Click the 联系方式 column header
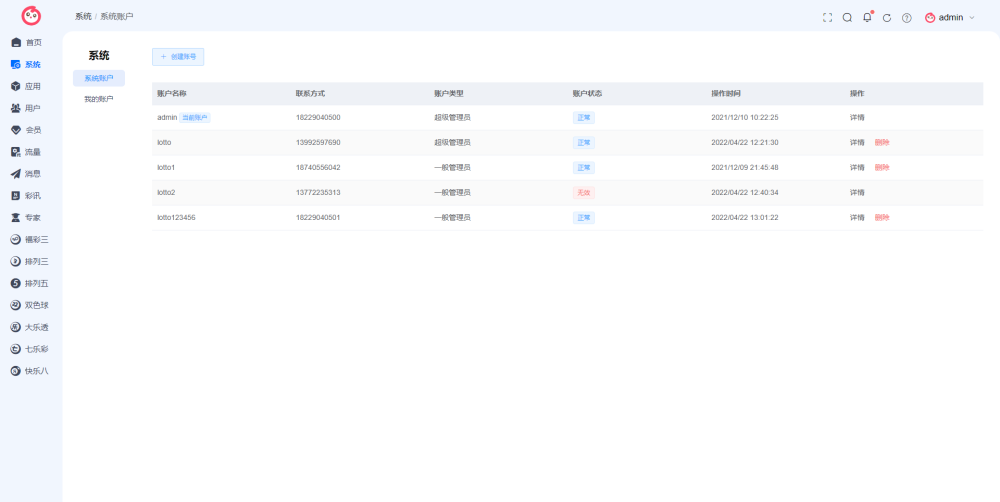Image resolution: width=1000 pixels, height=502 pixels. 311,93
